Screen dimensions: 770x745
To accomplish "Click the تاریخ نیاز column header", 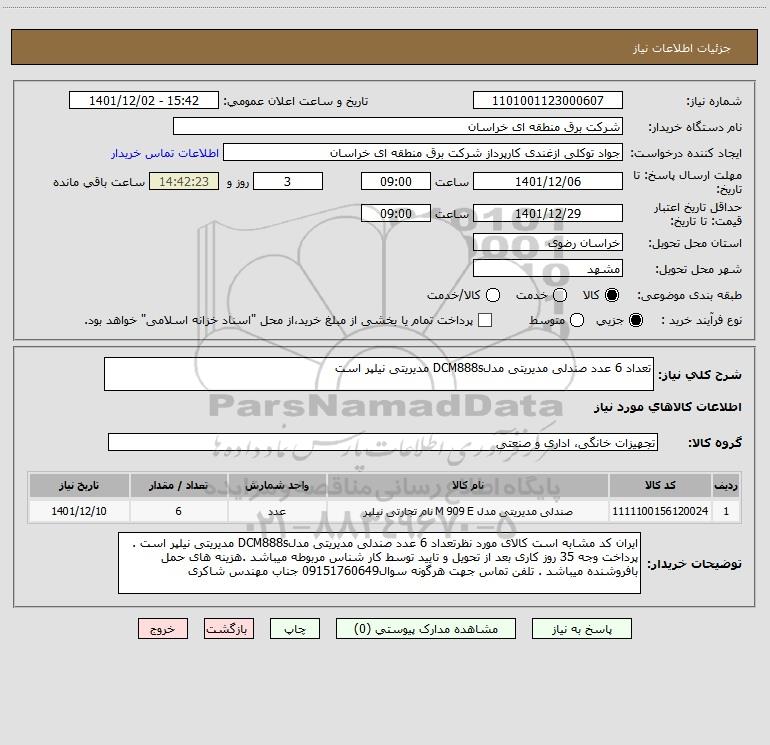I will coord(79,485).
